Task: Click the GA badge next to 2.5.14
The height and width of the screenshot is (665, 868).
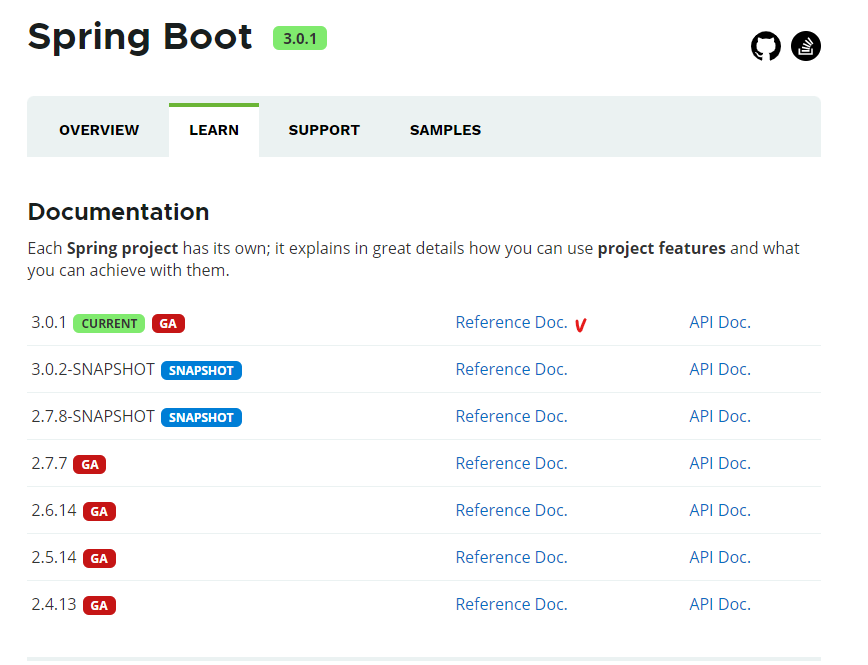Action: [99, 559]
